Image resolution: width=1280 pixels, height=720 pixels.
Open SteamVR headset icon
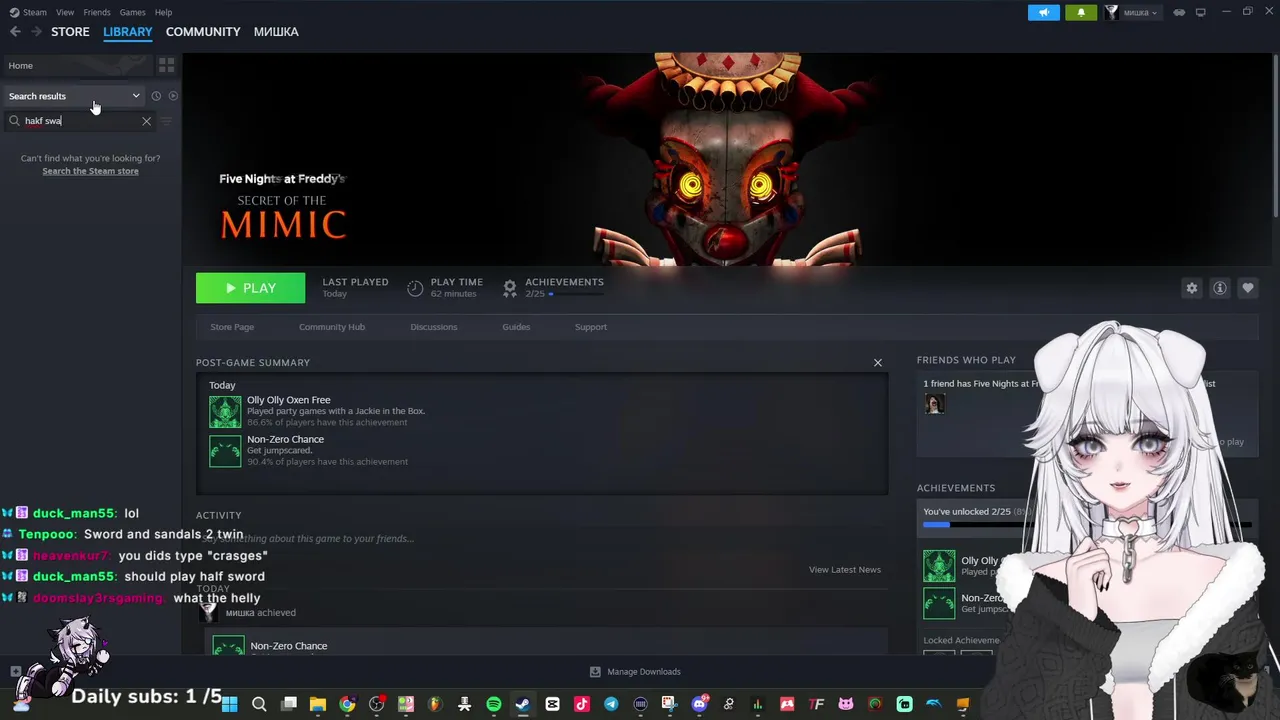coord(1179,12)
